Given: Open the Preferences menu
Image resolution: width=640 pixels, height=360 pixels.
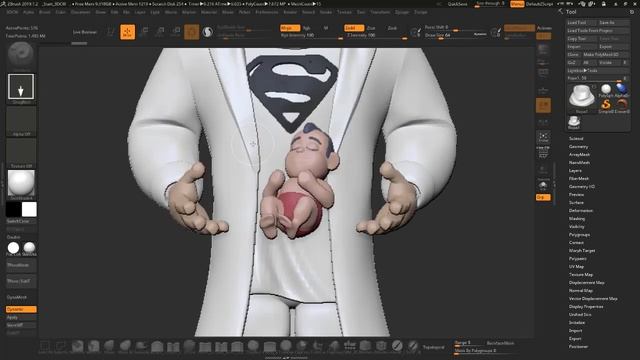Looking at the screenshot, I should (x=267, y=12).
